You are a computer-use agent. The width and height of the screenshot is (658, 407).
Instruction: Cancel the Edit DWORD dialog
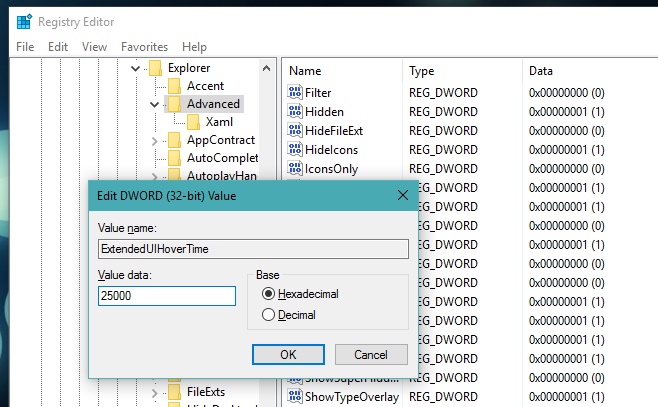pos(371,355)
